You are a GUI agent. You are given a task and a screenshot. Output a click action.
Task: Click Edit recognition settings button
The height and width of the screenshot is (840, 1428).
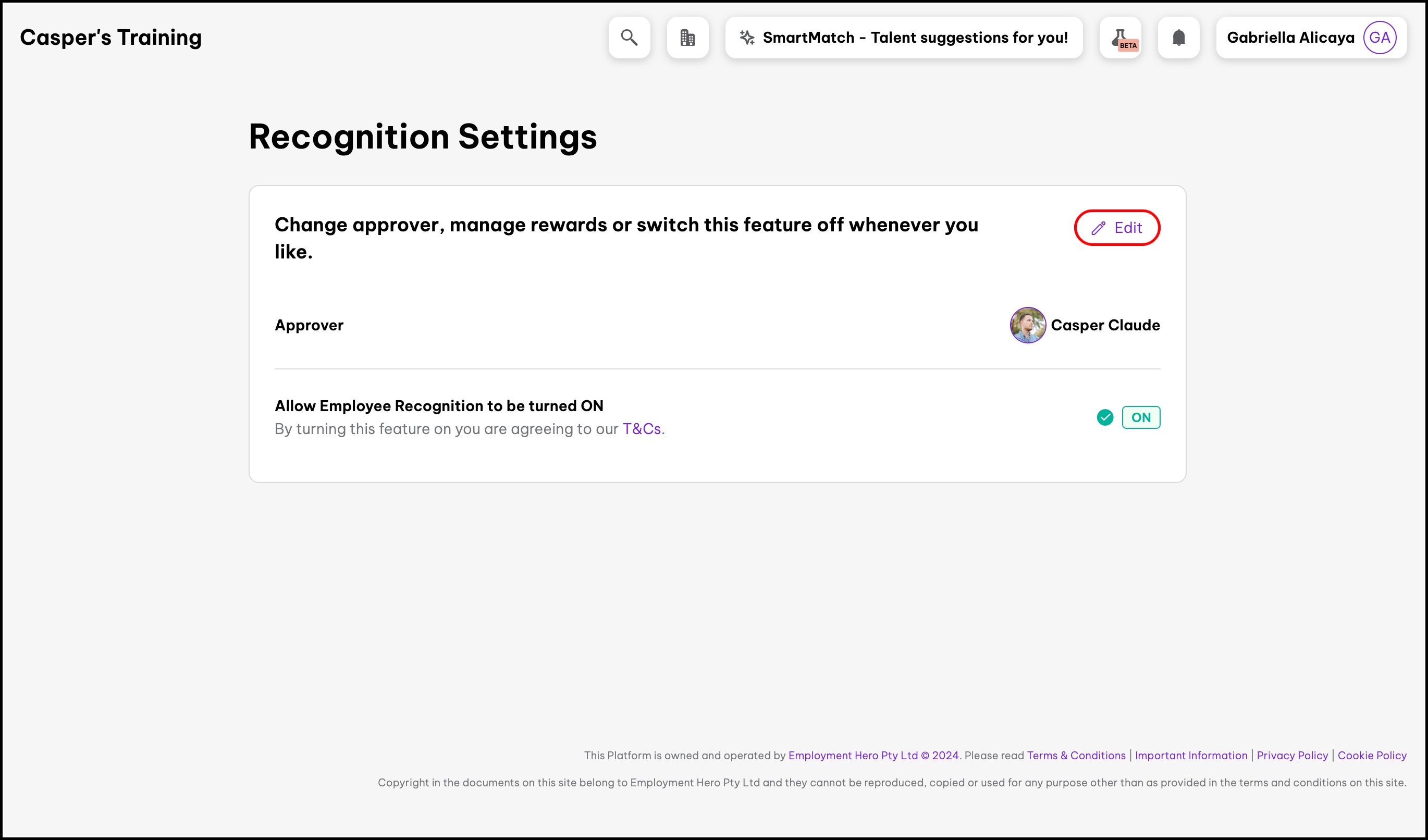point(1117,228)
